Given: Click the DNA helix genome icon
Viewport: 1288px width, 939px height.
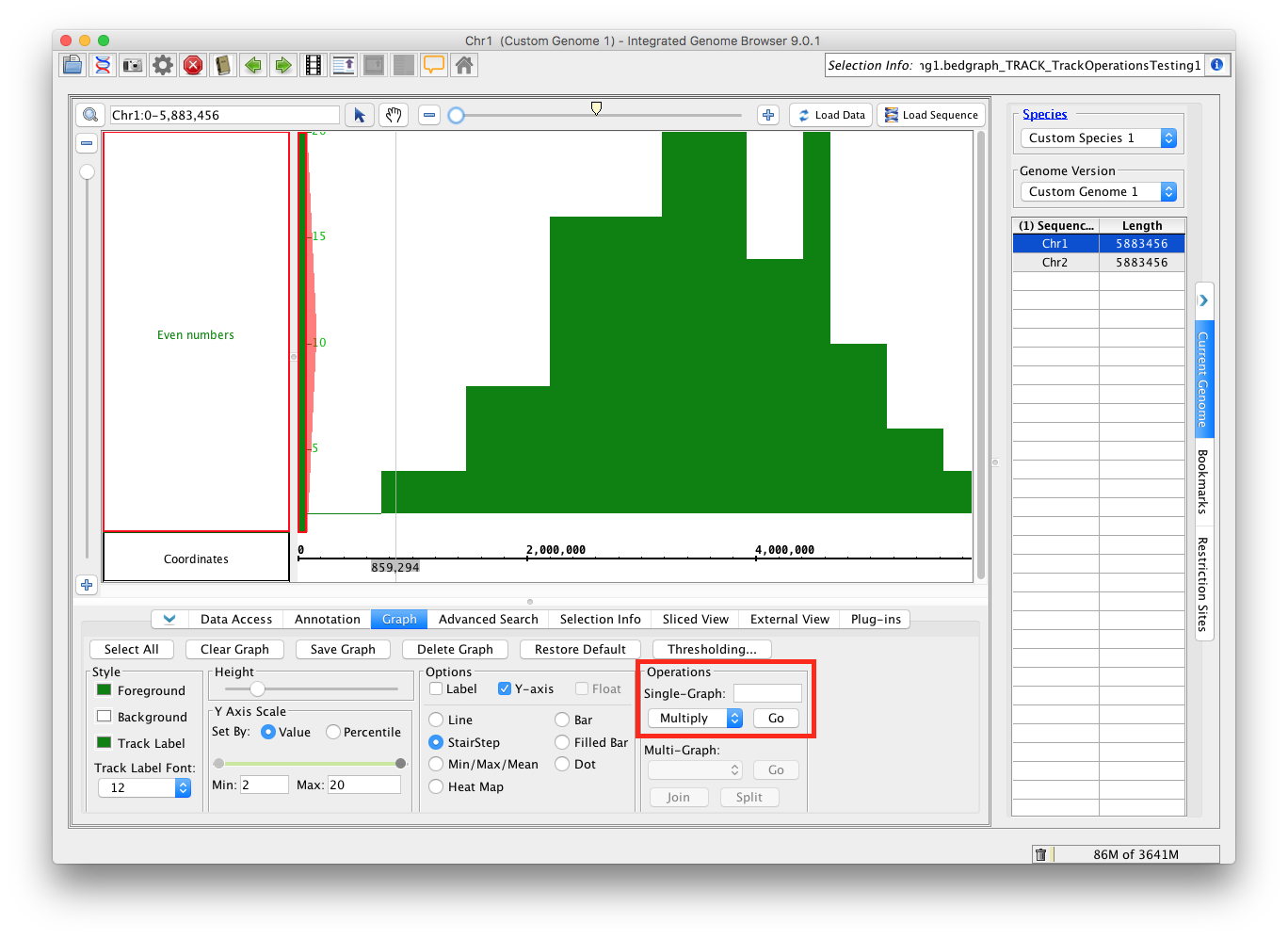Looking at the screenshot, I should tap(103, 65).
